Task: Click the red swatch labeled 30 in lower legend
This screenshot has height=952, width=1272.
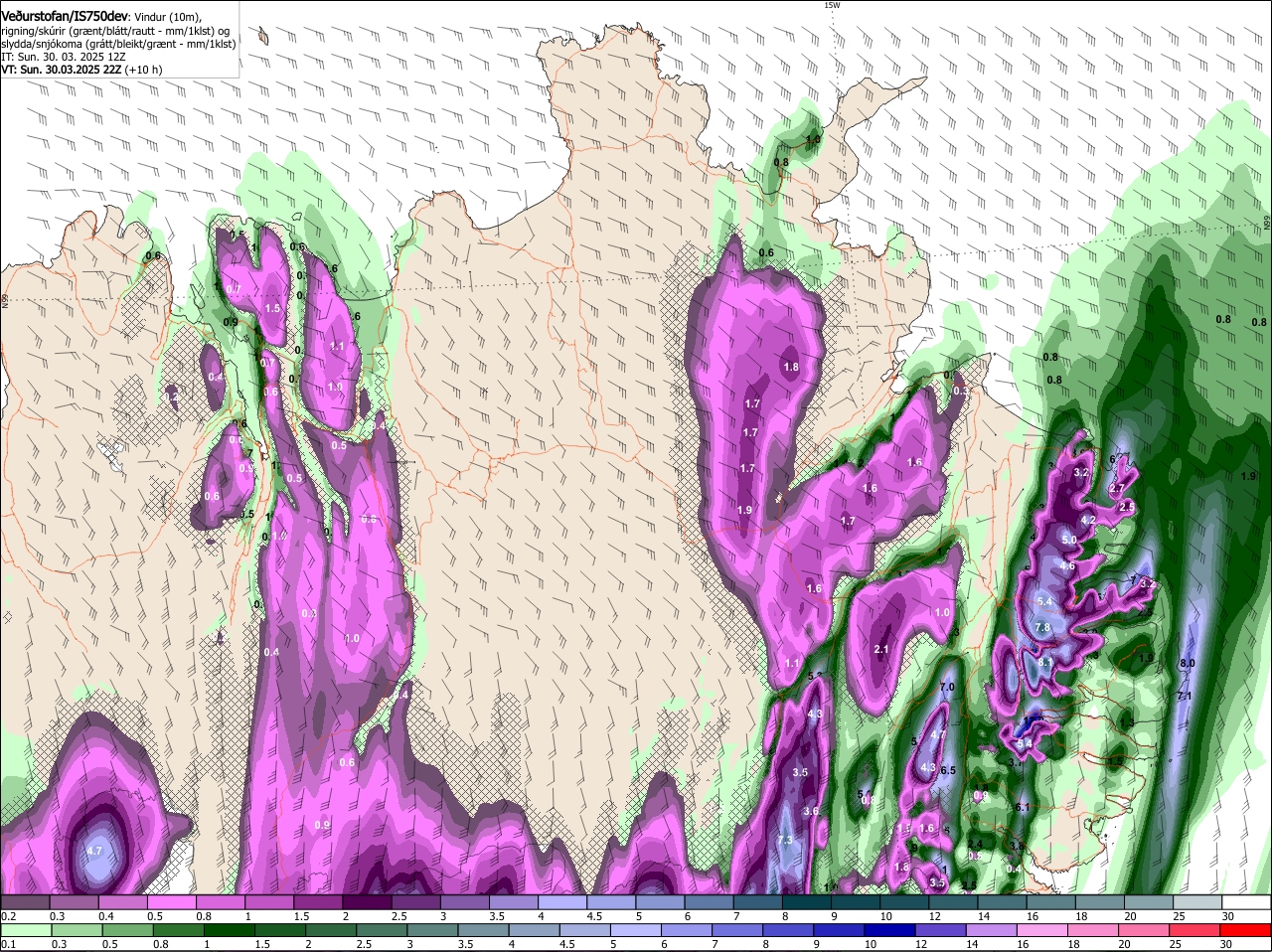Action: coord(1247,931)
